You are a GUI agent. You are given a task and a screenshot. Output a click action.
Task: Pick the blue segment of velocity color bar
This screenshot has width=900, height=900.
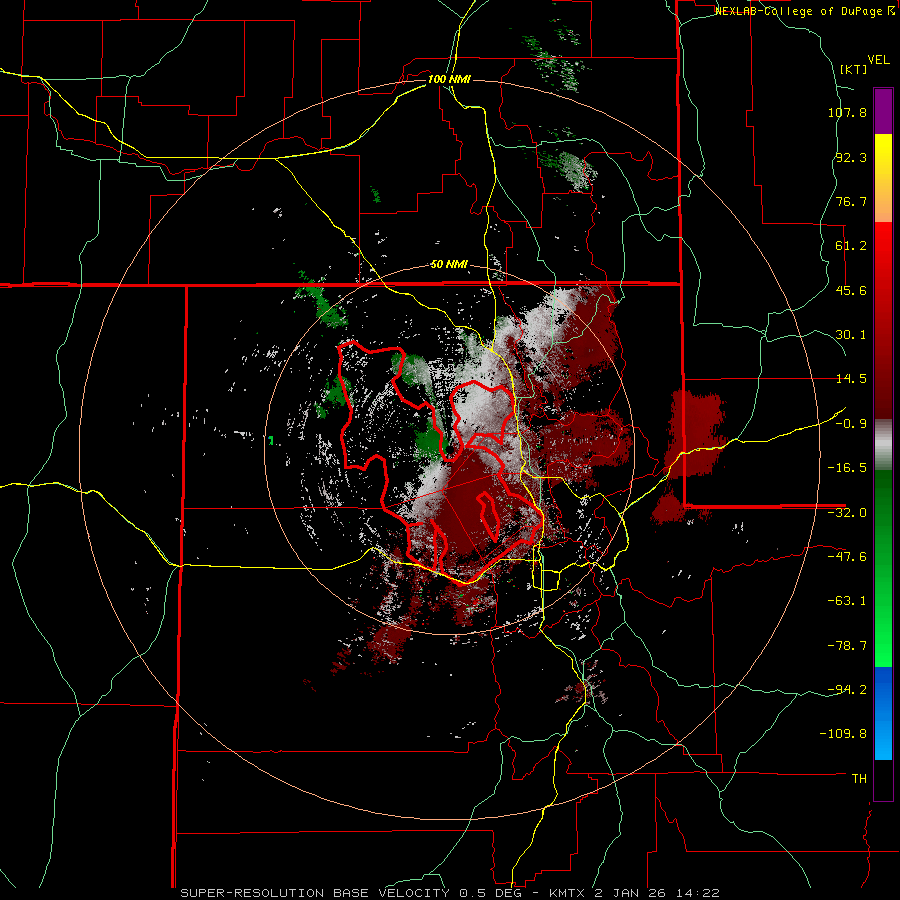(x=883, y=713)
